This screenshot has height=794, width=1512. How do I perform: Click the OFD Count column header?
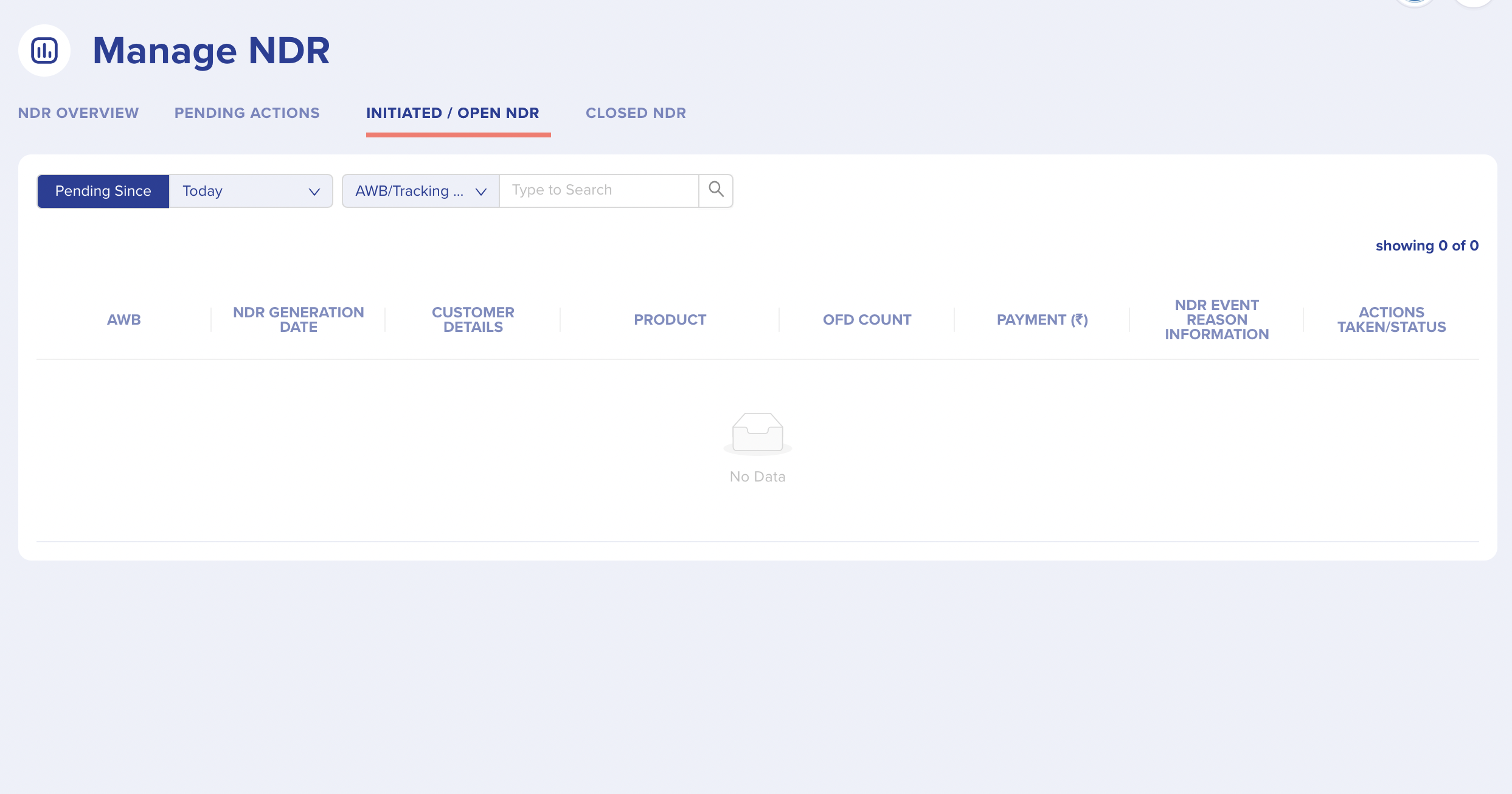click(x=867, y=319)
